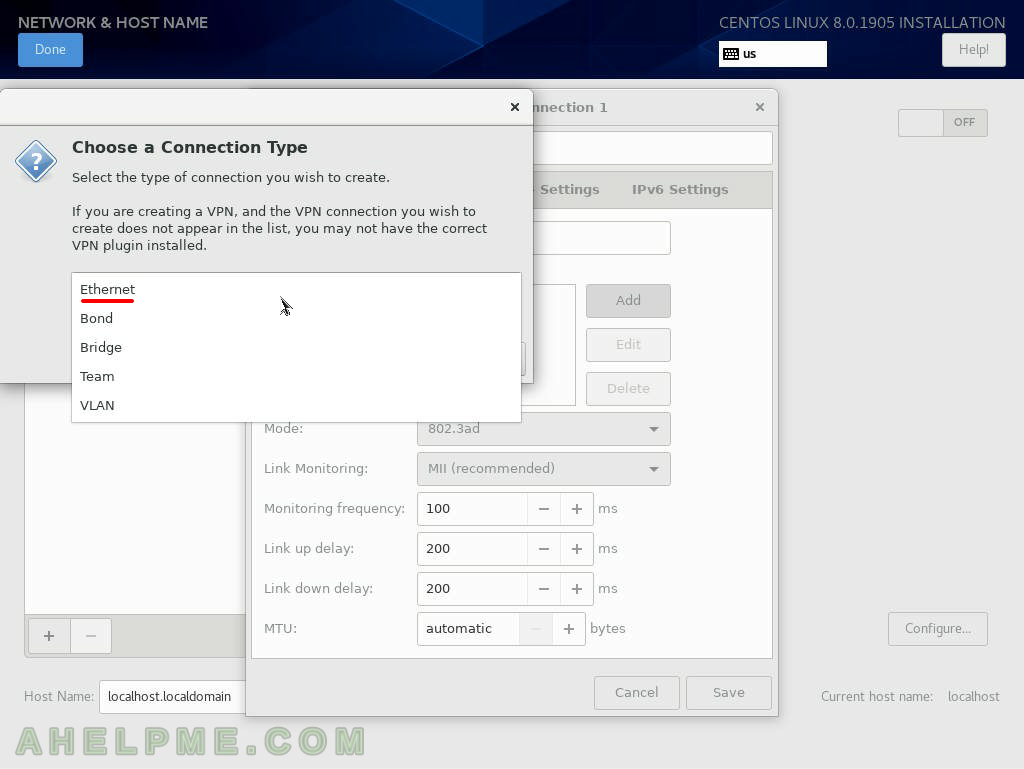Cancel the bond connection editor
This screenshot has width=1024, height=769.
coord(637,693)
